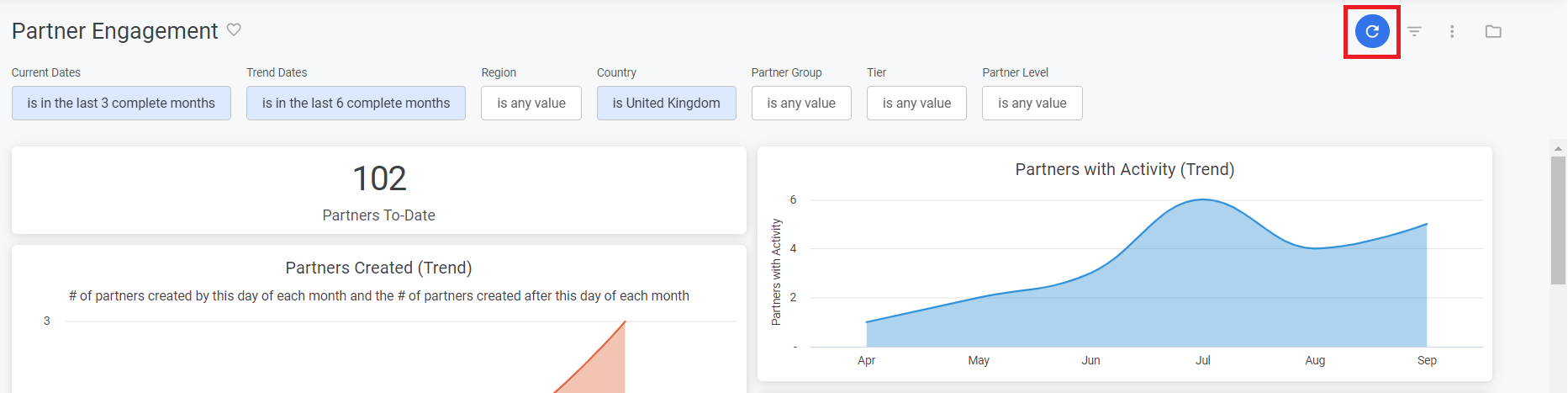This screenshot has height=393, width=1568.
Task: Click the May label on the x-axis
Action: click(979, 360)
